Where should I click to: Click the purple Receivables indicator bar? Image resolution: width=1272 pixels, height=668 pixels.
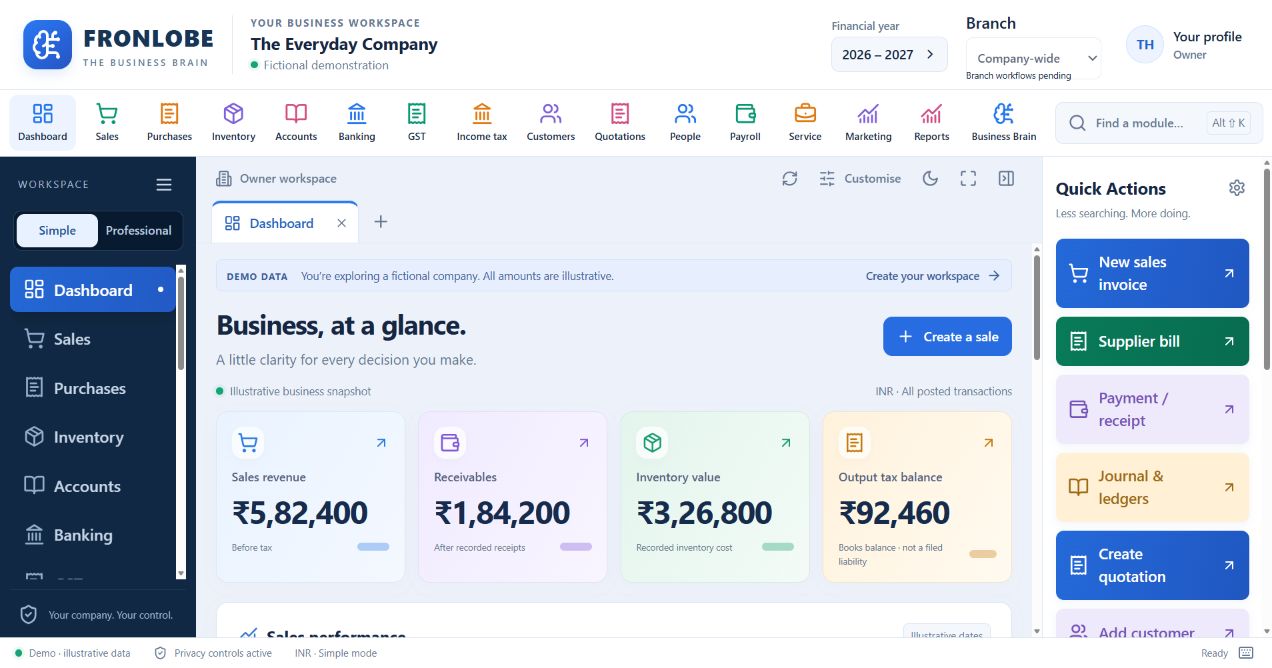[576, 547]
